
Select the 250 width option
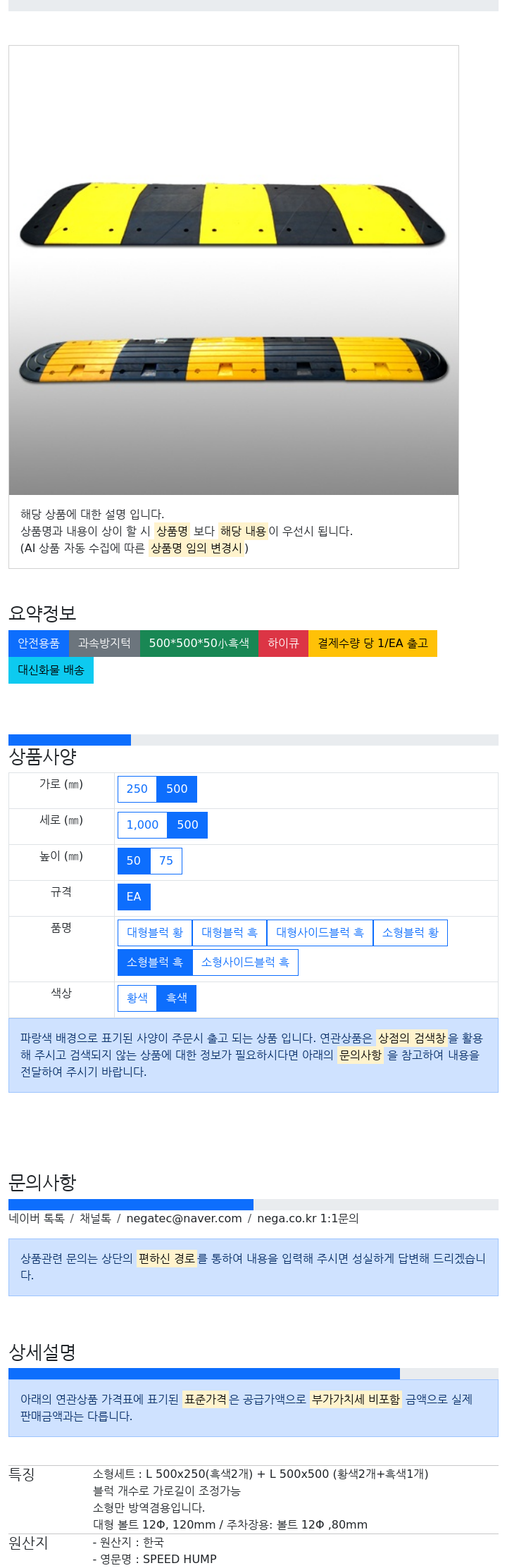tap(137, 789)
